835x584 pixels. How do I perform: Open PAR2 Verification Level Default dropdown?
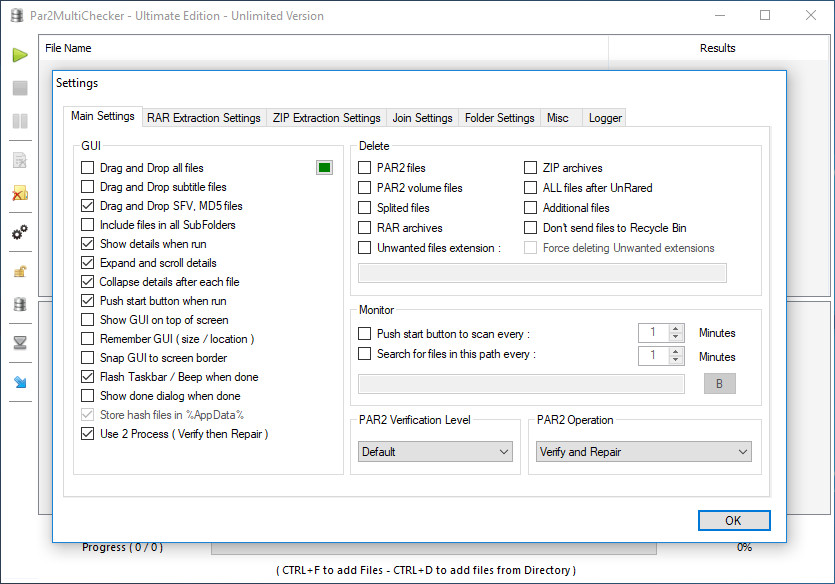436,451
